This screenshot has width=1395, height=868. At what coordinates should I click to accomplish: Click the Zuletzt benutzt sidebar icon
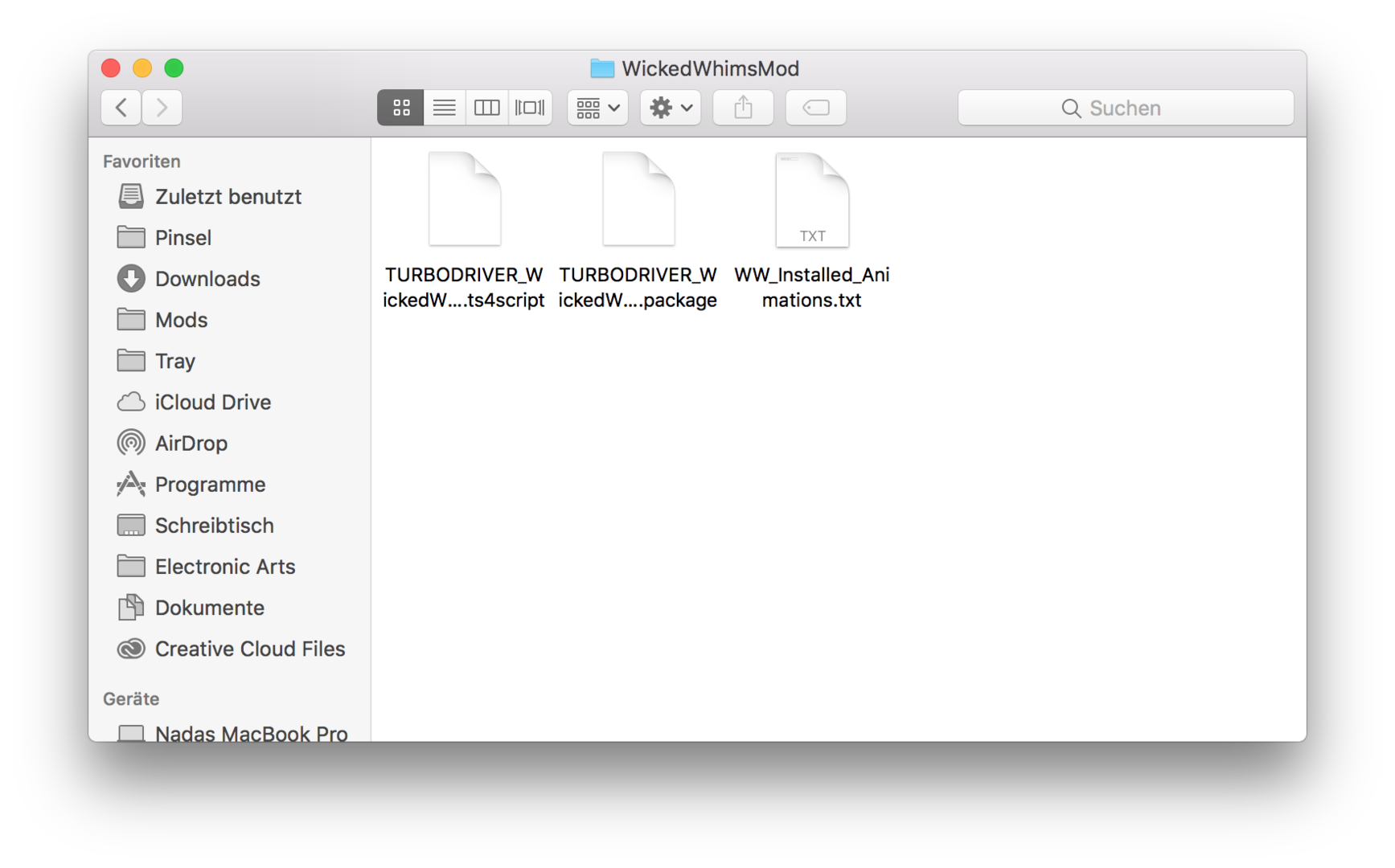(x=131, y=196)
